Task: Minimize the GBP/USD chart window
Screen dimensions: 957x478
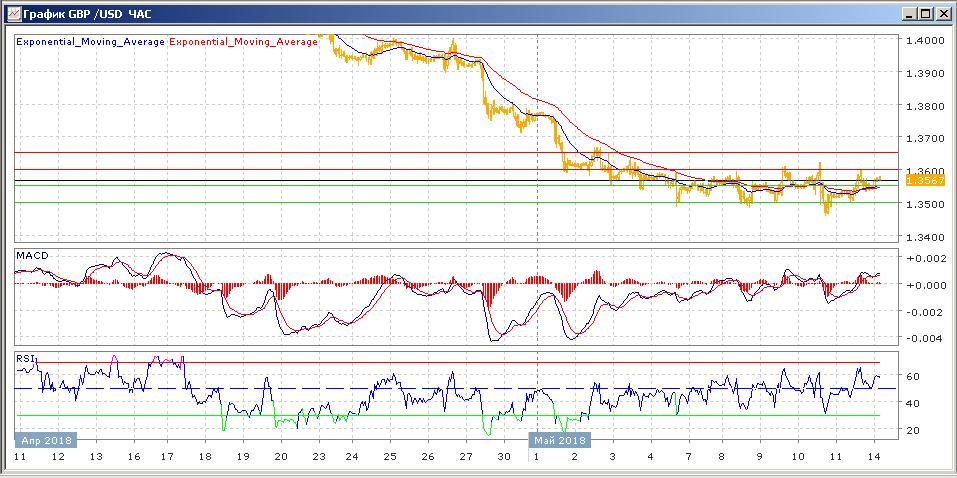Action: (x=907, y=13)
